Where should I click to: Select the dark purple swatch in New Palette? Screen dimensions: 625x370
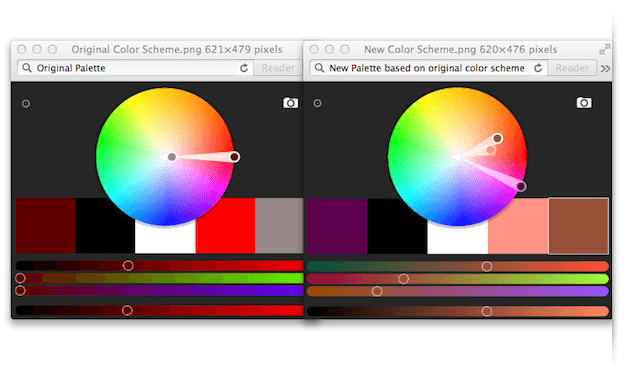pos(337,226)
